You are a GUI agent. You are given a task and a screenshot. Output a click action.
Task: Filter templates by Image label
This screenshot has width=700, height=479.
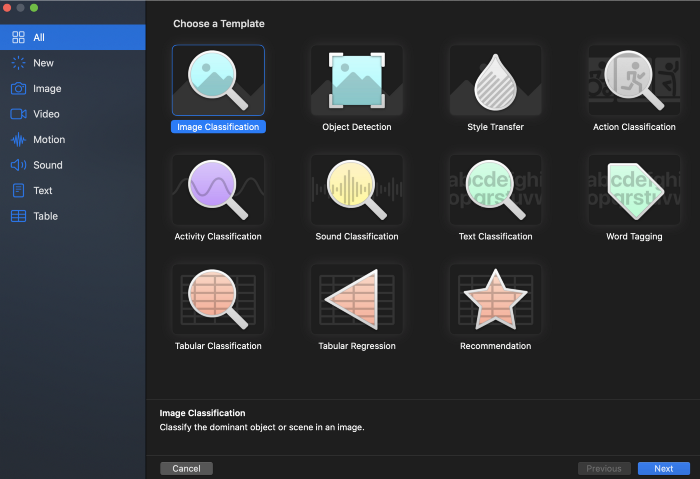[47, 89]
